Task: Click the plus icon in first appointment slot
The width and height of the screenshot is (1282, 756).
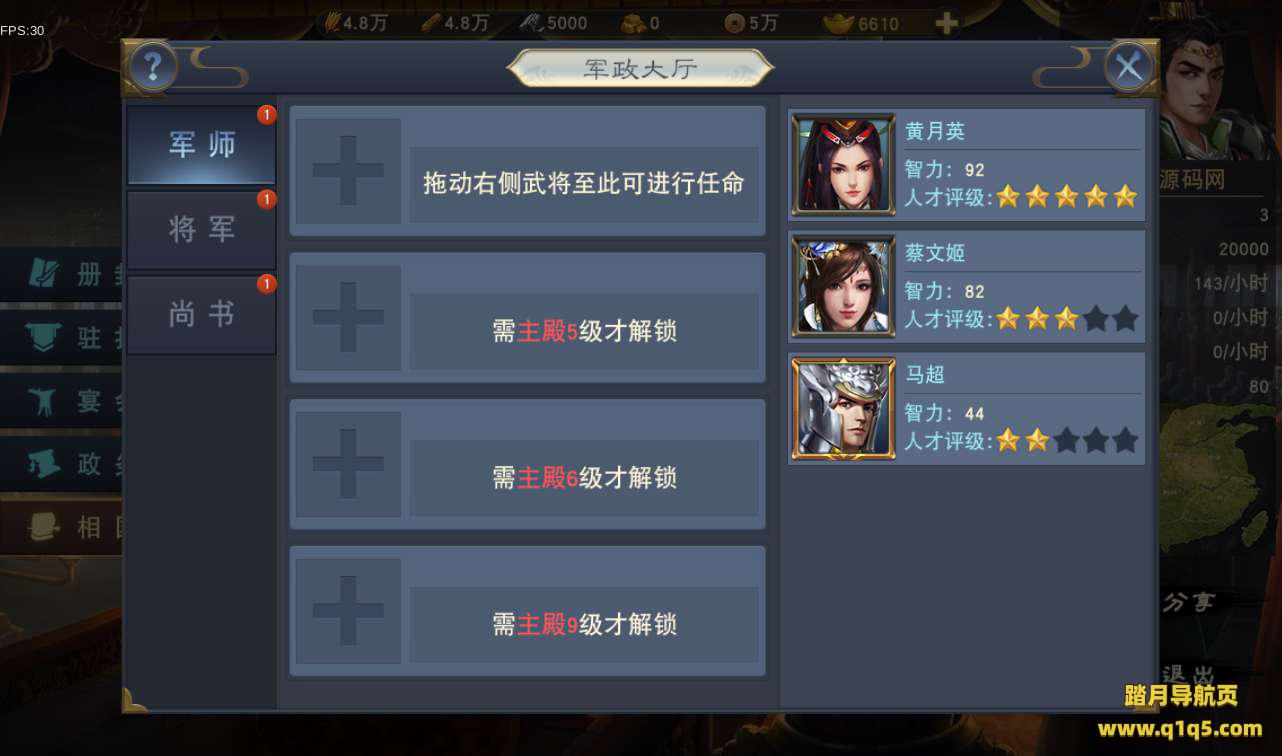Action: (x=348, y=171)
